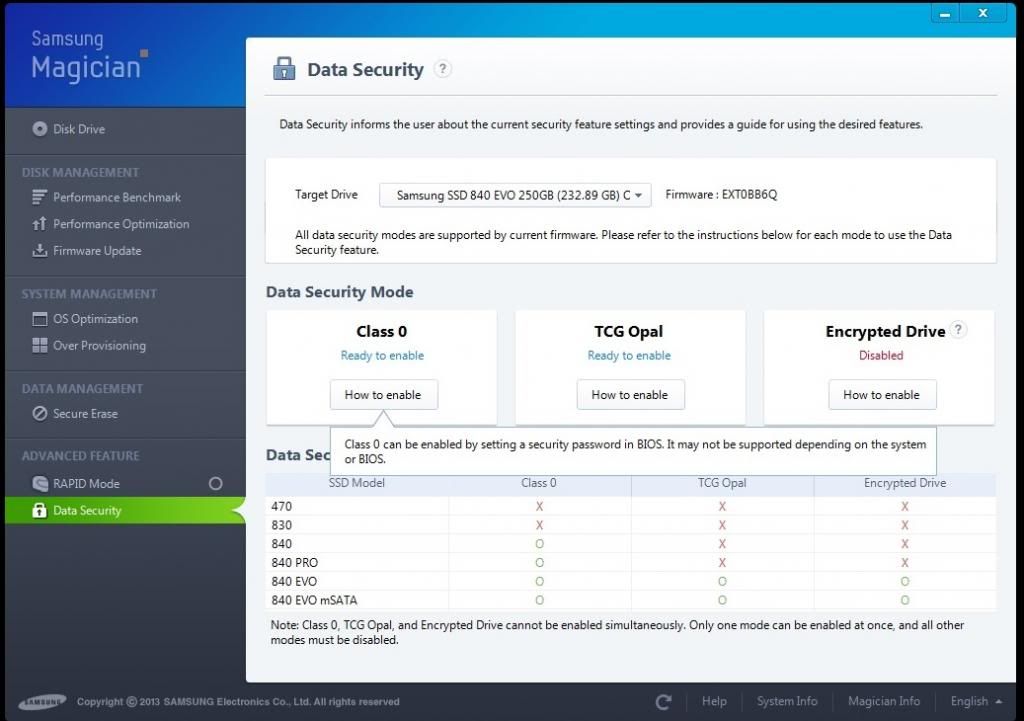Click the Samsung Magician logo title
The image size is (1024, 721).
tap(89, 56)
